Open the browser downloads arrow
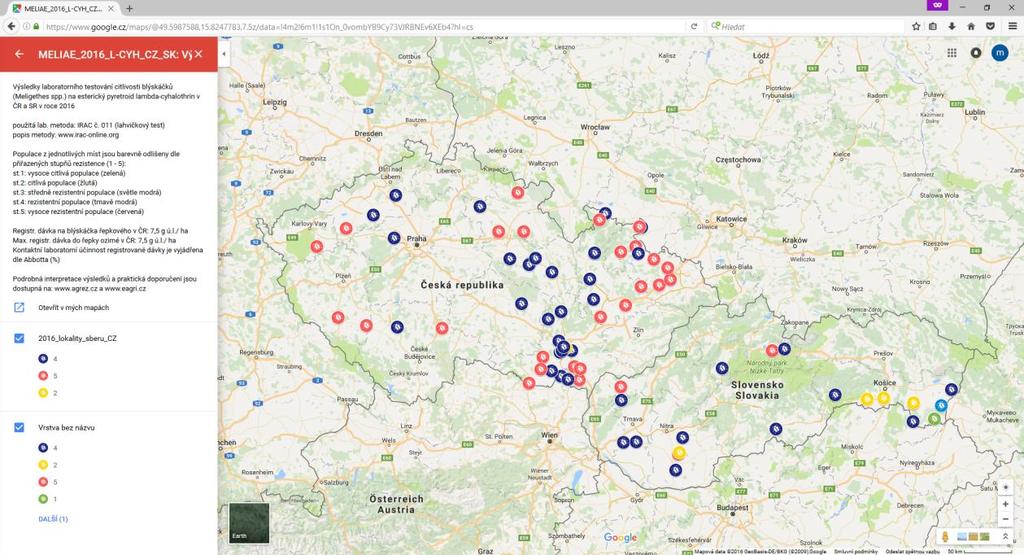The image size is (1024, 555). [x=952, y=26]
